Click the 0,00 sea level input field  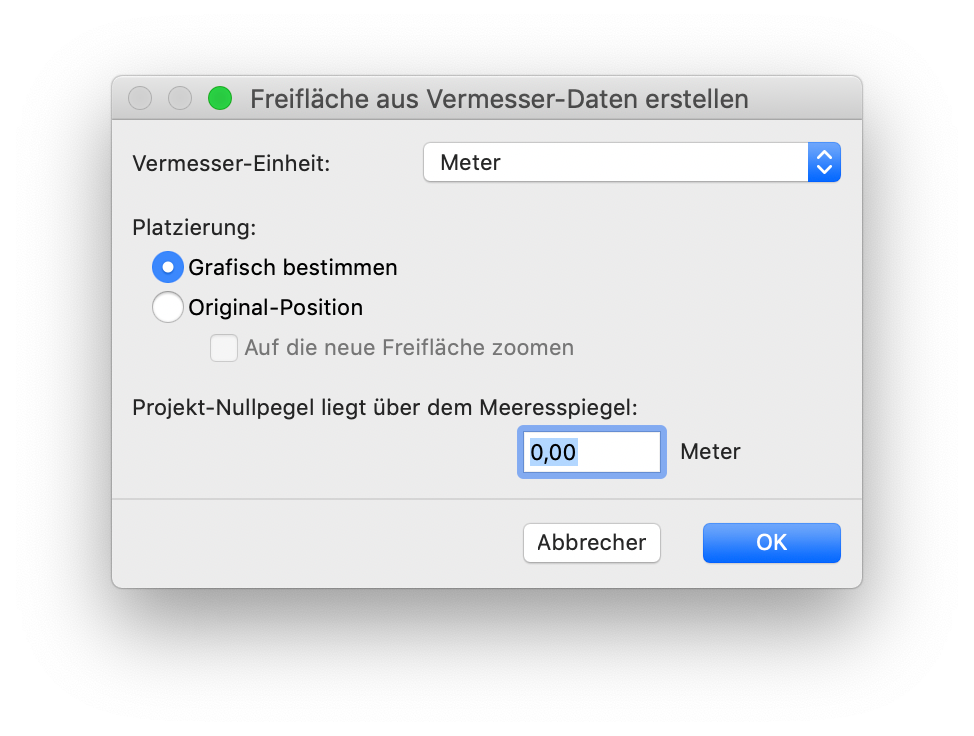click(591, 452)
